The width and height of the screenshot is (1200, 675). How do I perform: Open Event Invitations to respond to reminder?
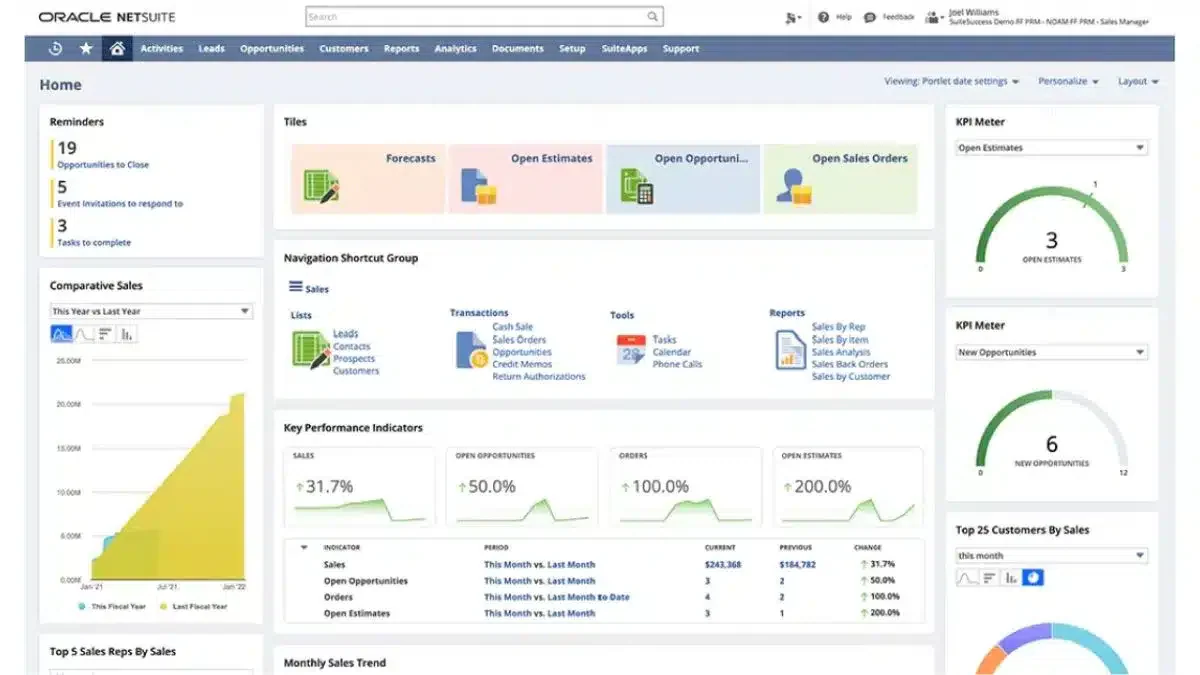click(120, 203)
